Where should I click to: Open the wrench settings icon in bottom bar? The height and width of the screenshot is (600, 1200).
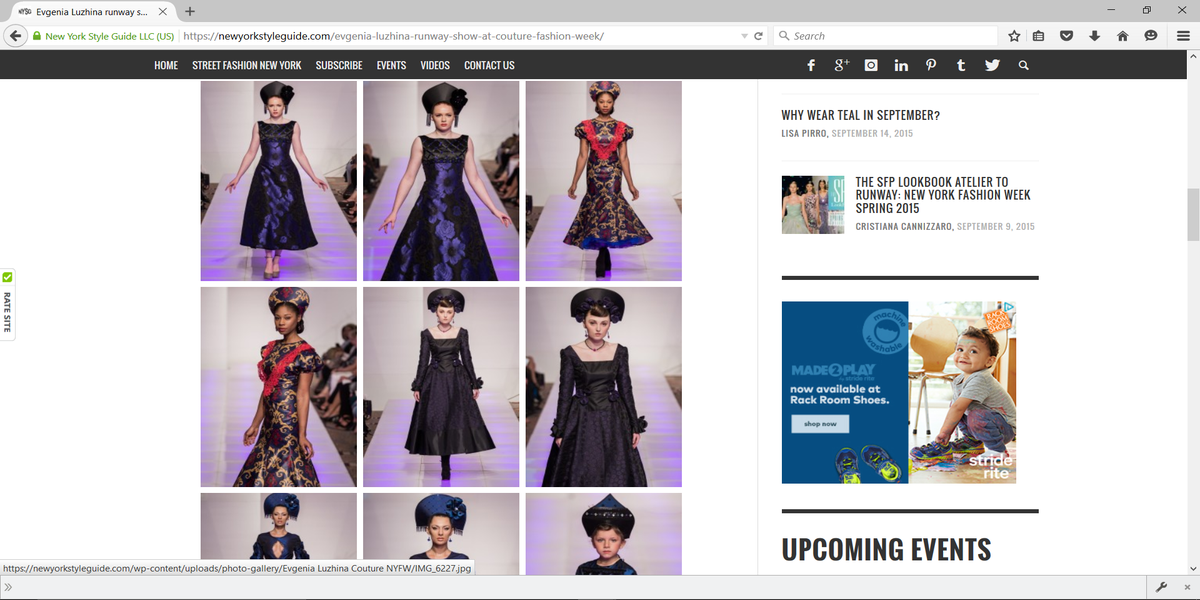(x=1162, y=587)
